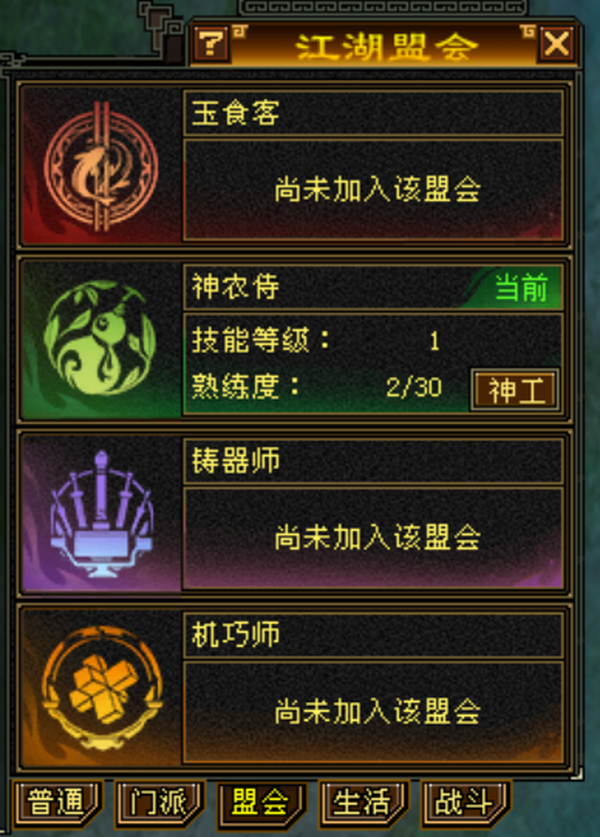
Task: Close the 江湖盟会 window
Action: point(557,43)
